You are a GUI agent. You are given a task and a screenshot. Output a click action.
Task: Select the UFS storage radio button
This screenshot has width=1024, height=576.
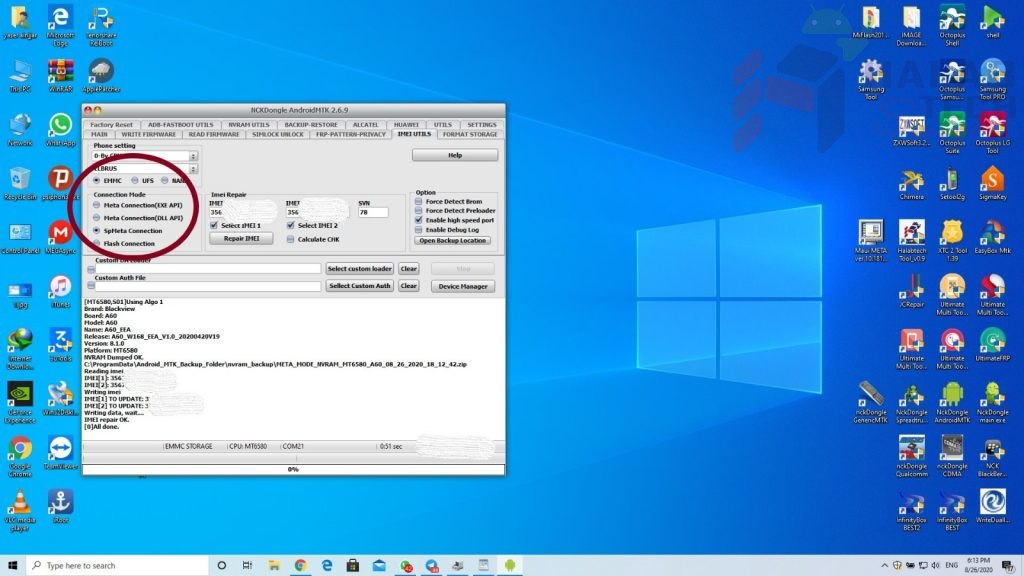point(135,180)
